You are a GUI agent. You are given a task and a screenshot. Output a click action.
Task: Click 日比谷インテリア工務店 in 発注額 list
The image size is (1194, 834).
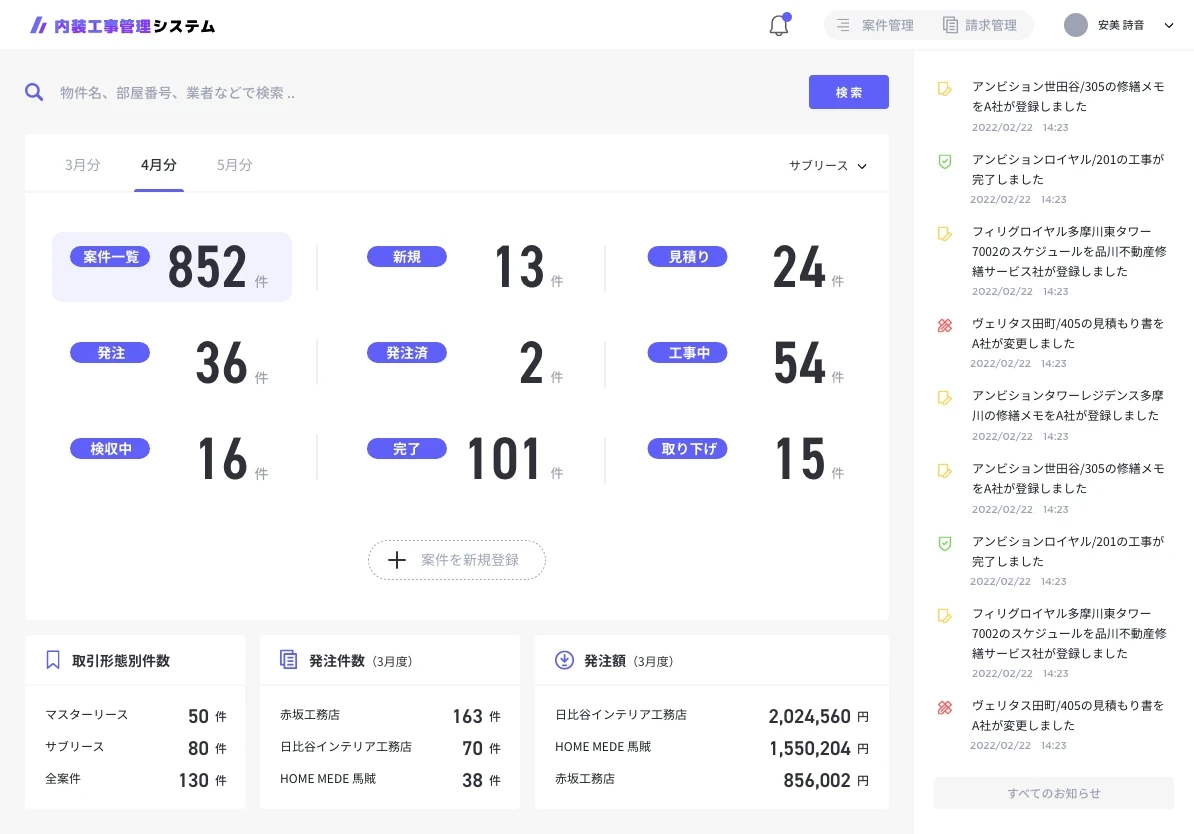click(x=621, y=715)
